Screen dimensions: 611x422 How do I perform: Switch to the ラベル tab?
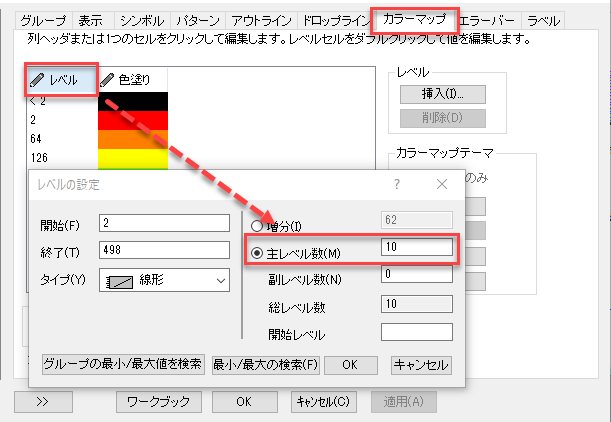(x=543, y=20)
